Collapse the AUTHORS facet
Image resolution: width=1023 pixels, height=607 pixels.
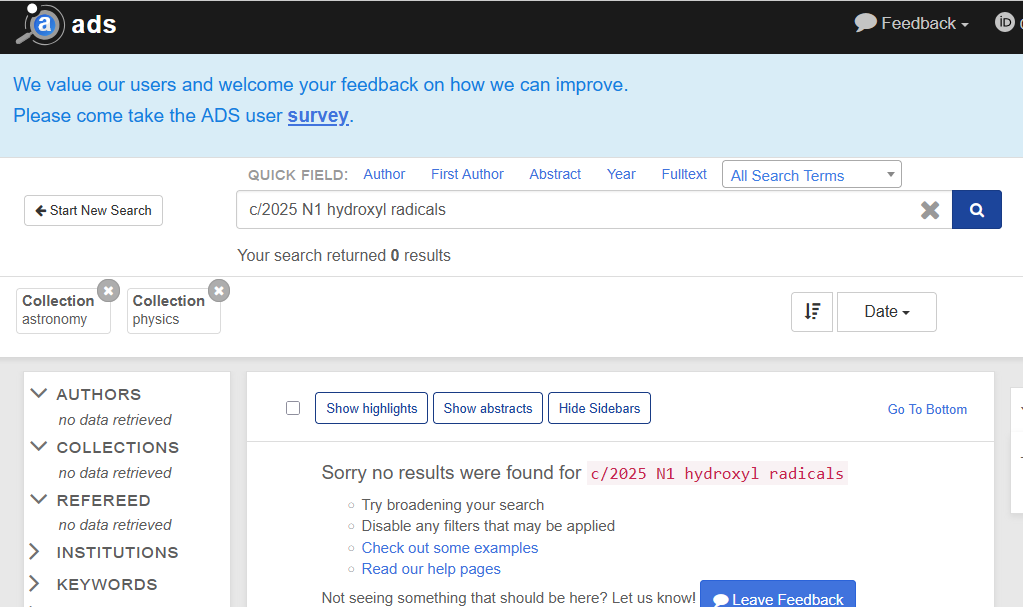pos(38,394)
